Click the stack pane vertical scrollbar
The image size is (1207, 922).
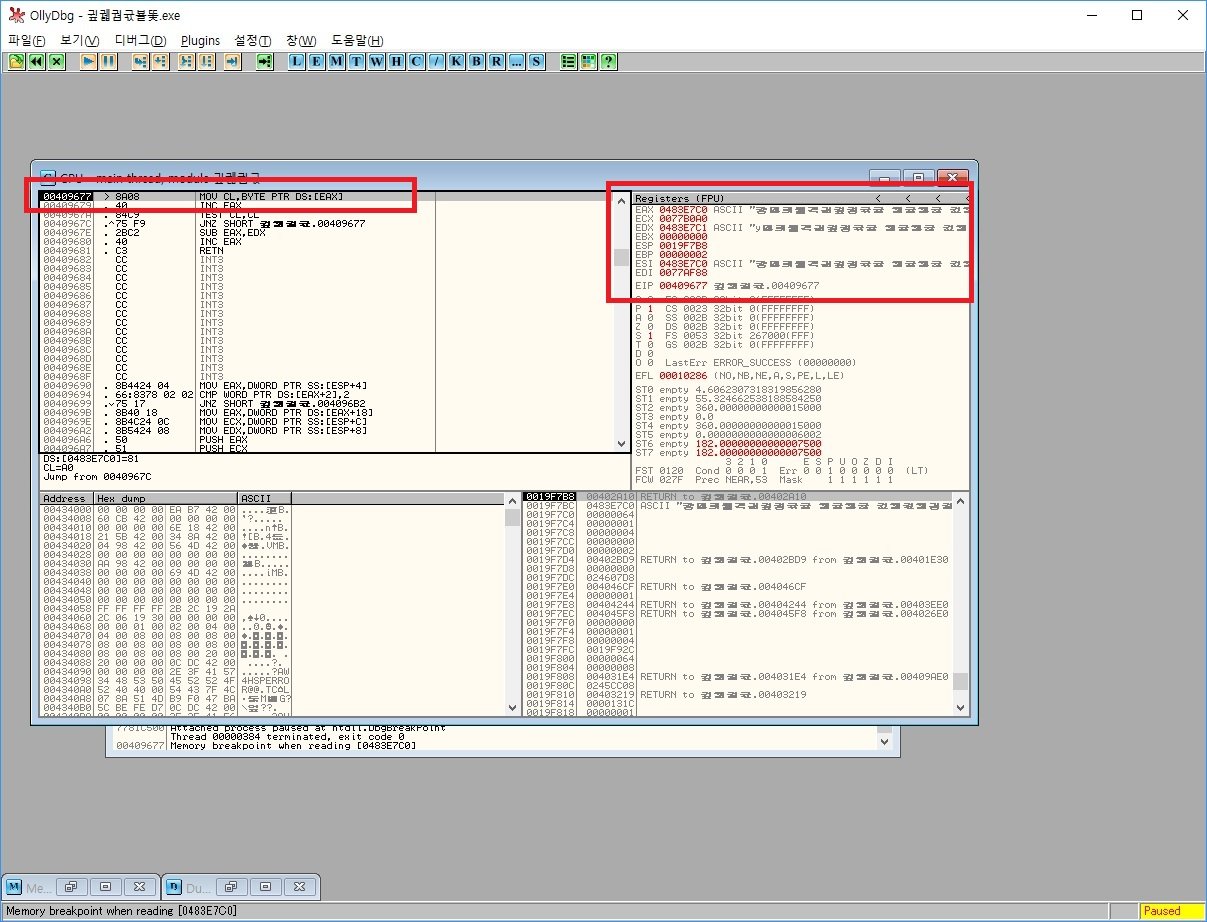click(x=960, y=604)
